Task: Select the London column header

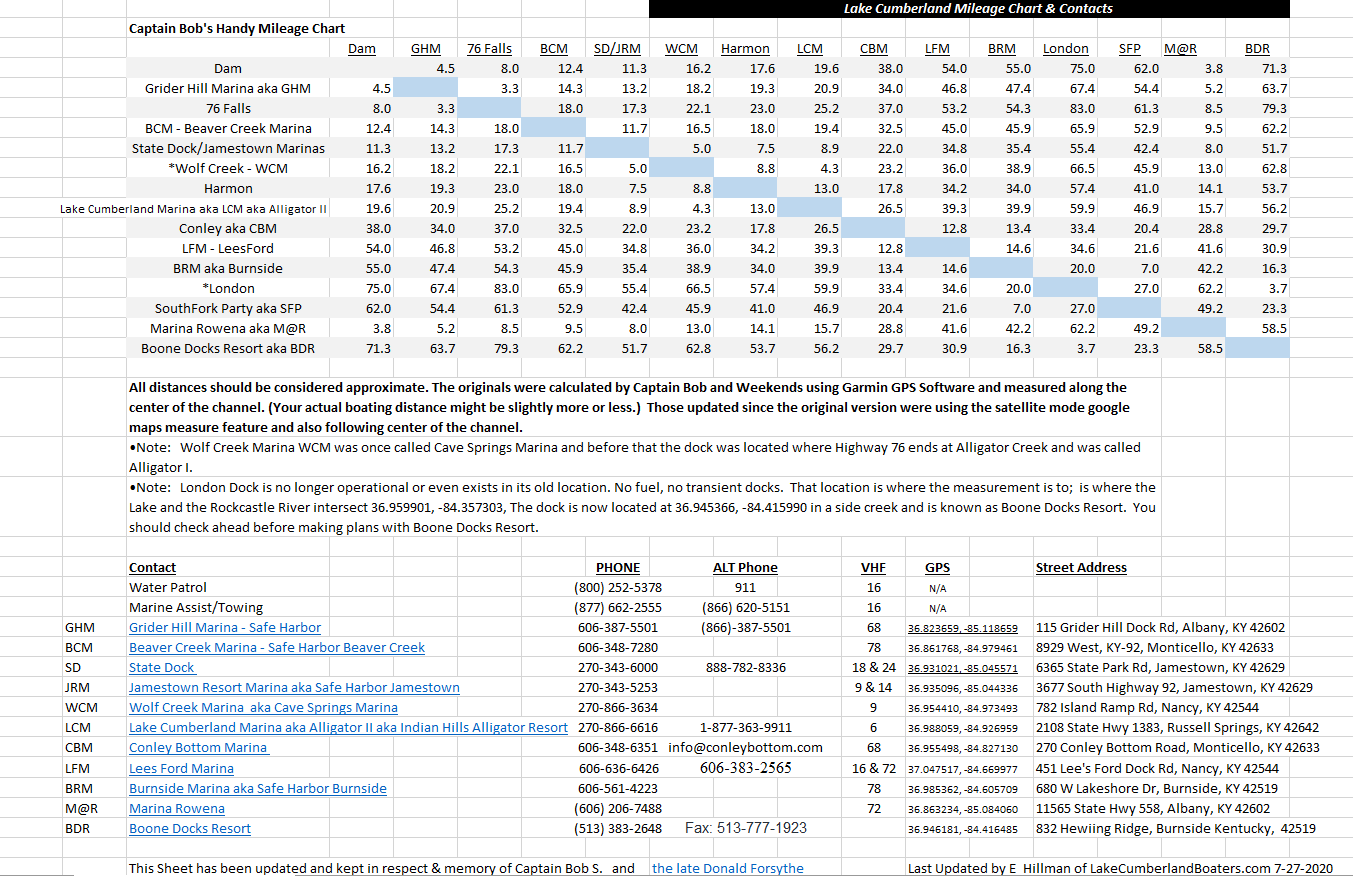Action: 1066,49
